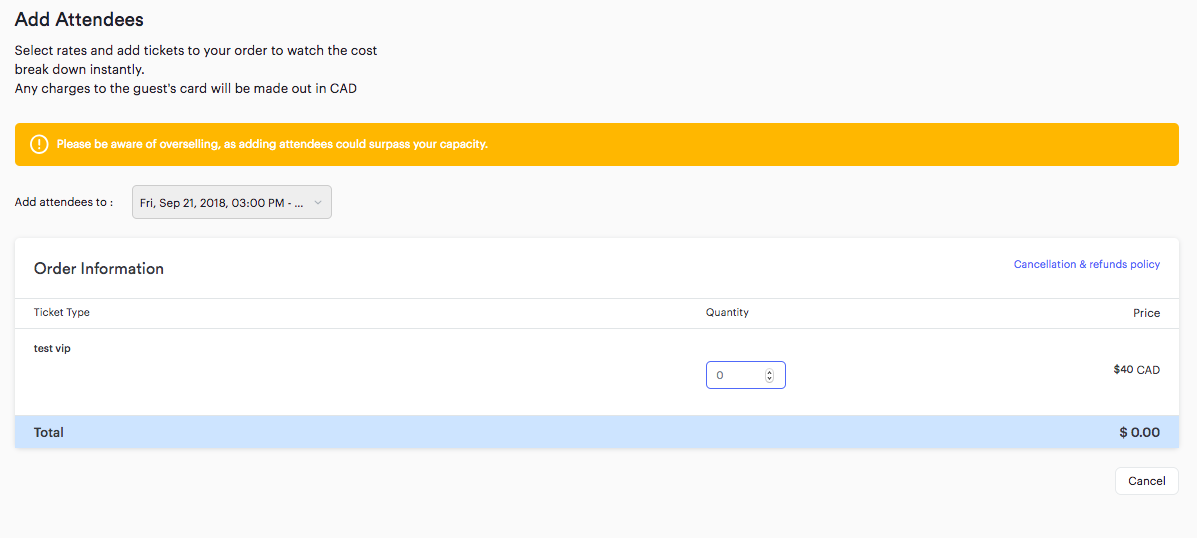
Task: Decrease ticket quantity with the down arrow
Action: pyautogui.click(x=769, y=379)
